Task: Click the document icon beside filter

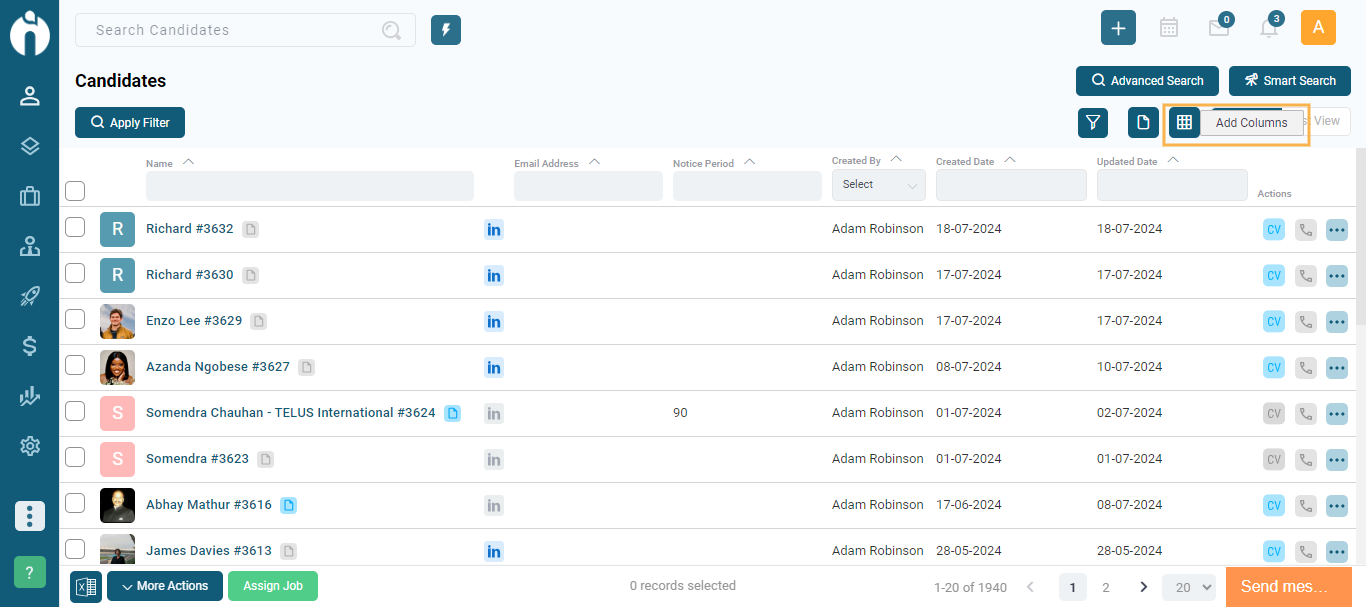Action: [x=1143, y=122]
